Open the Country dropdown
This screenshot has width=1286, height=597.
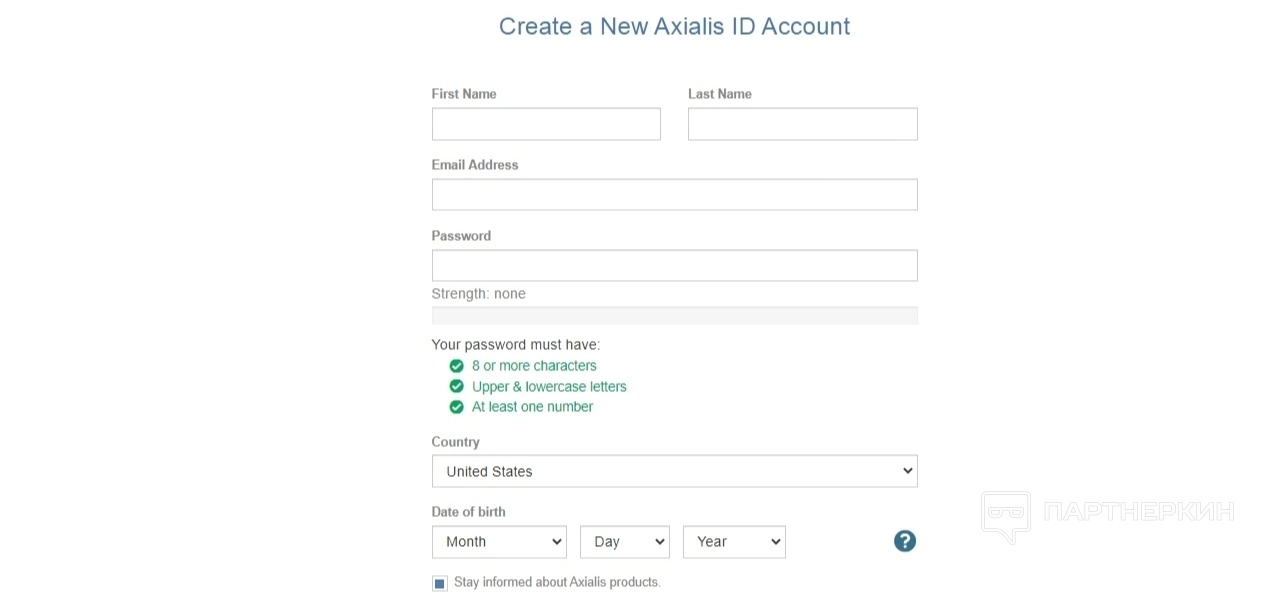674,471
